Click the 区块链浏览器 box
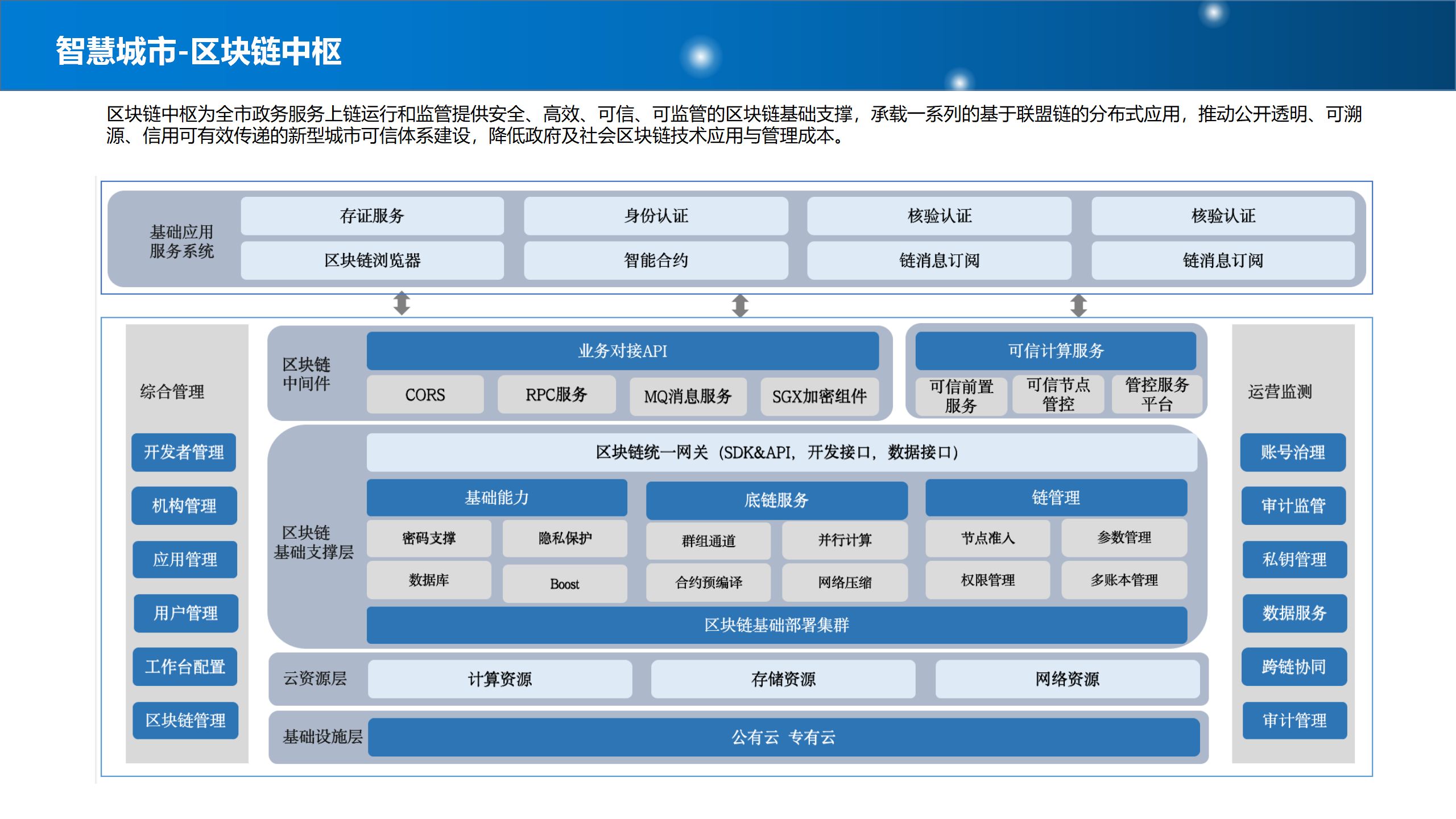 coord(372,260)
